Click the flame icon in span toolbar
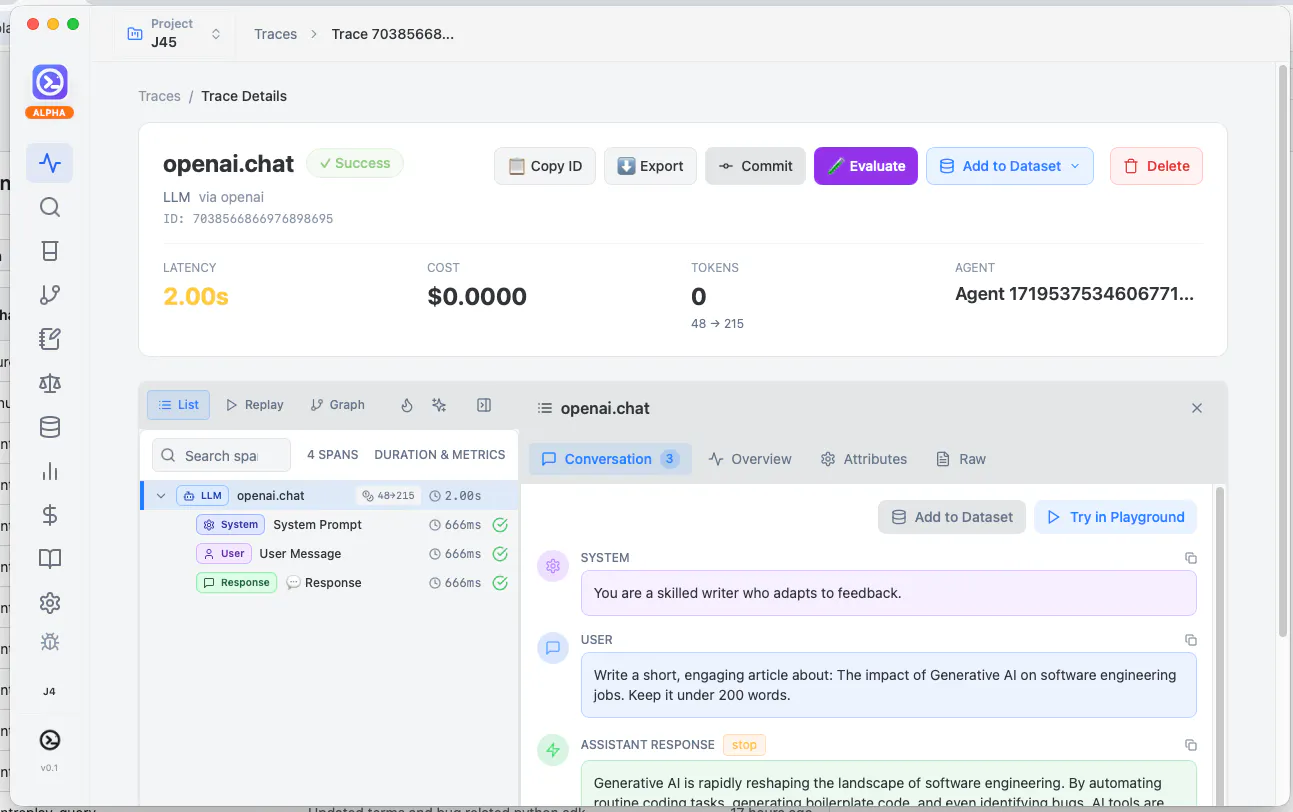This screenshot has height=812, width=1293. pyautogui.click(x=407, y=405)
